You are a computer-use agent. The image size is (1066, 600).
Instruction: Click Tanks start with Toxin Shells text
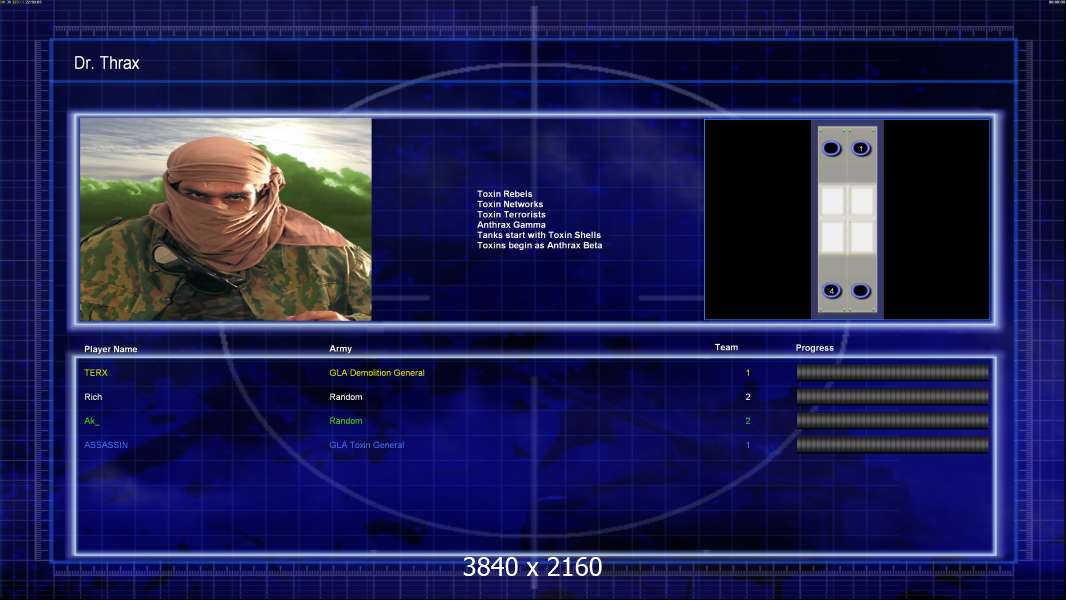tap(539, 235)
